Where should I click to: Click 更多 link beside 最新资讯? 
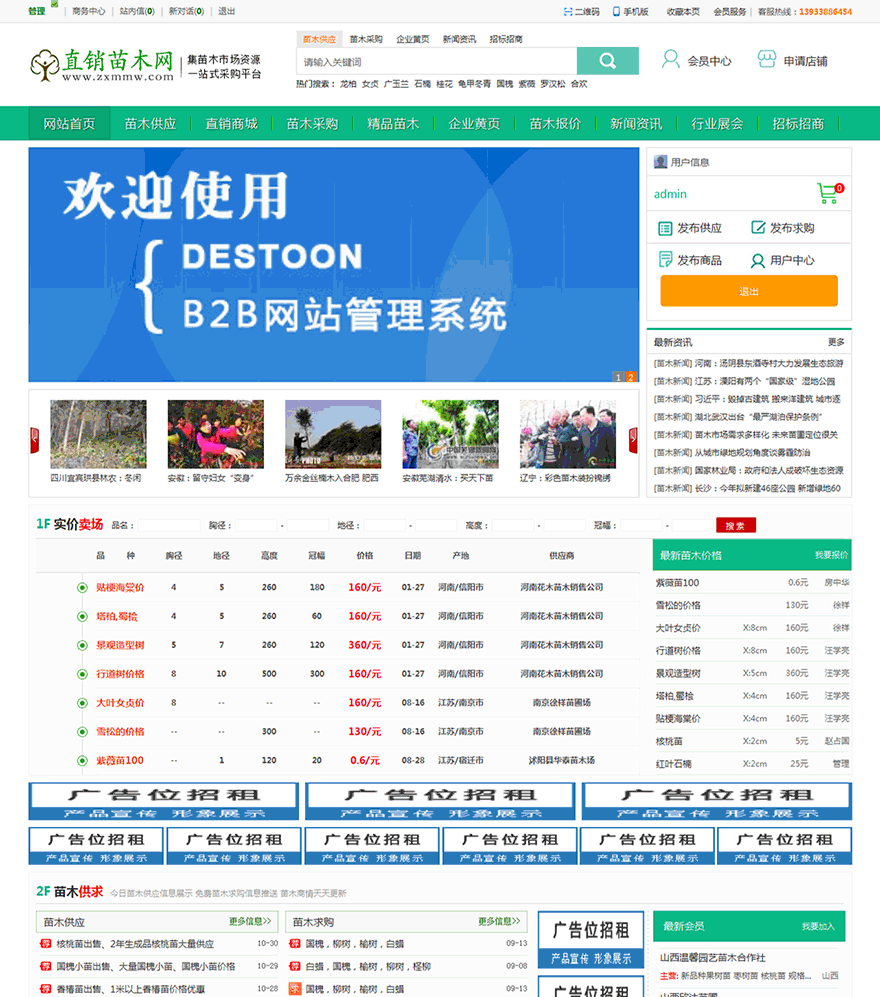coord(836,342)
